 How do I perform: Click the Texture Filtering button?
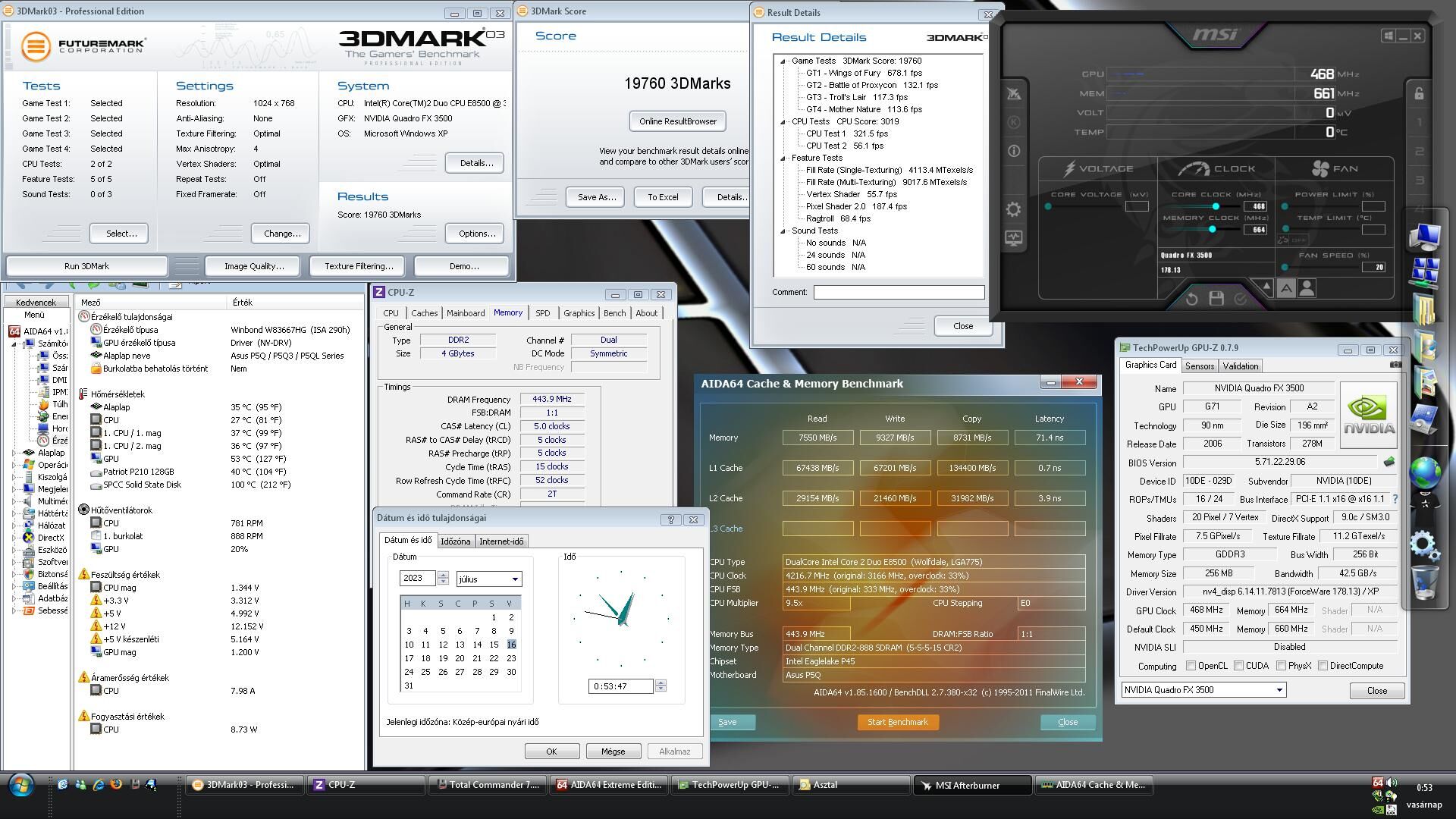click(358, 266)
